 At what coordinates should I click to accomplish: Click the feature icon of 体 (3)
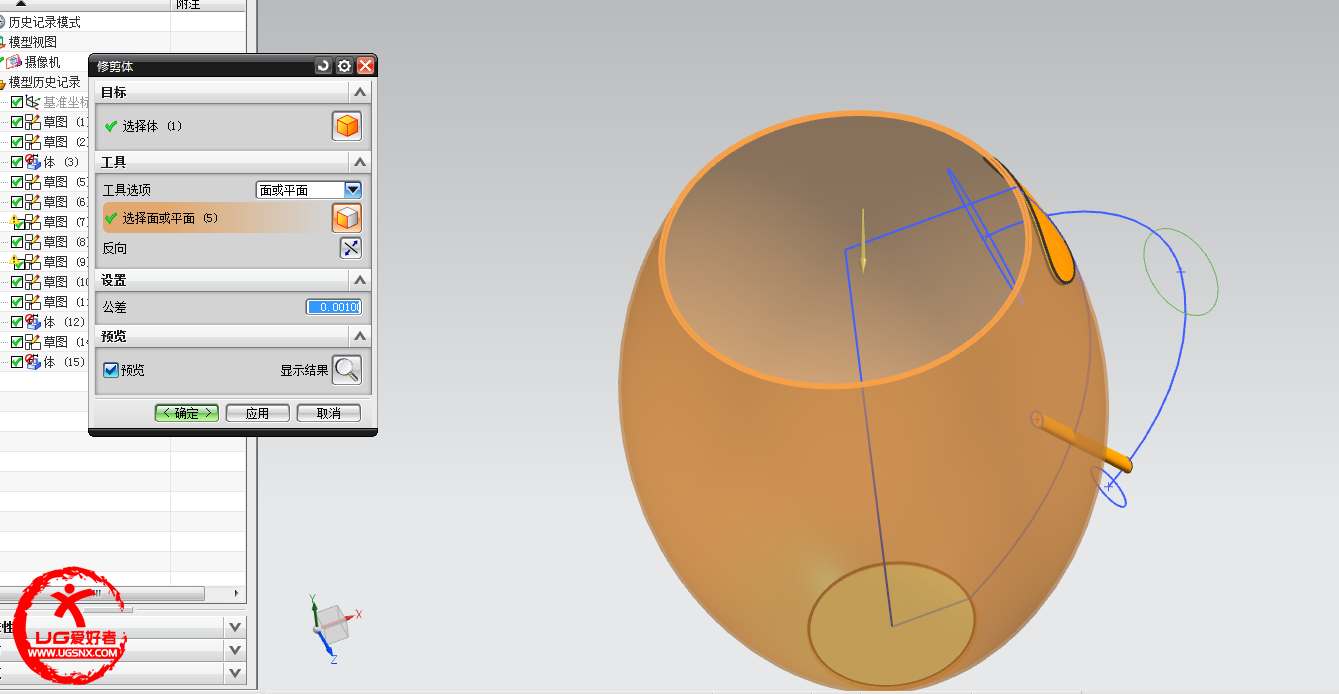[32, 162]
